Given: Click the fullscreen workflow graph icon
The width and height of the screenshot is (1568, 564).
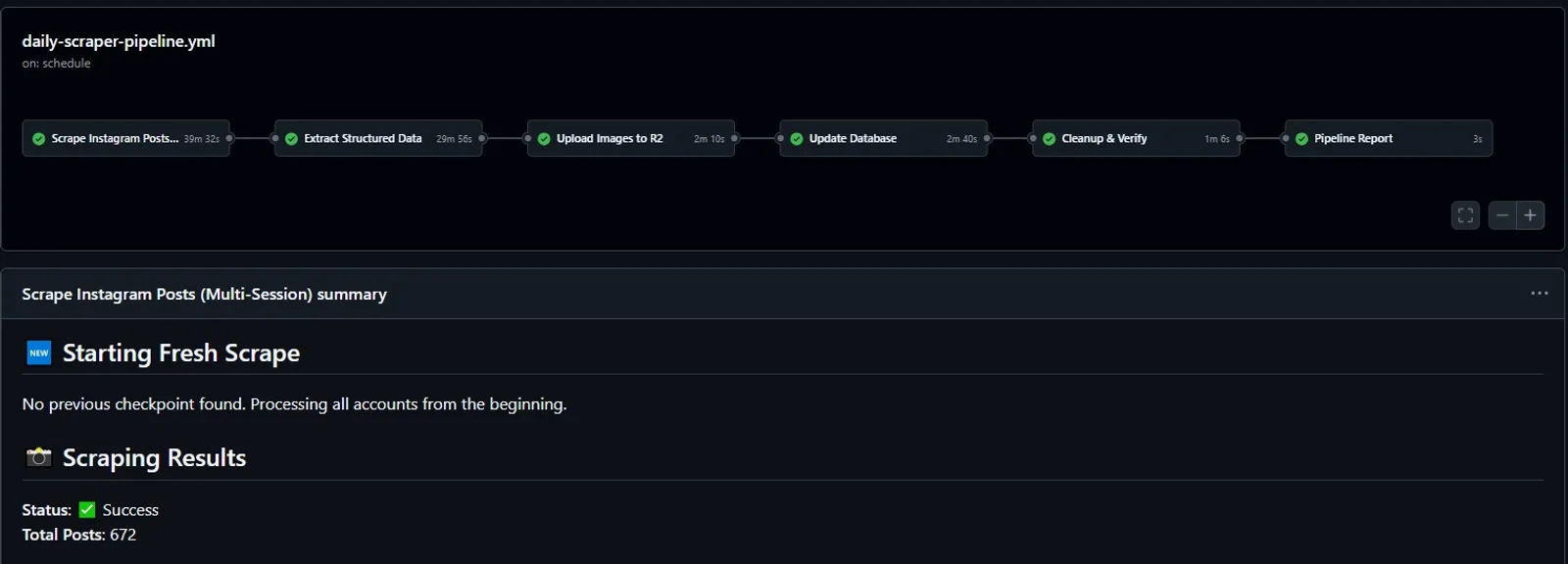Looking at the screenshot, I should 1465,215.
